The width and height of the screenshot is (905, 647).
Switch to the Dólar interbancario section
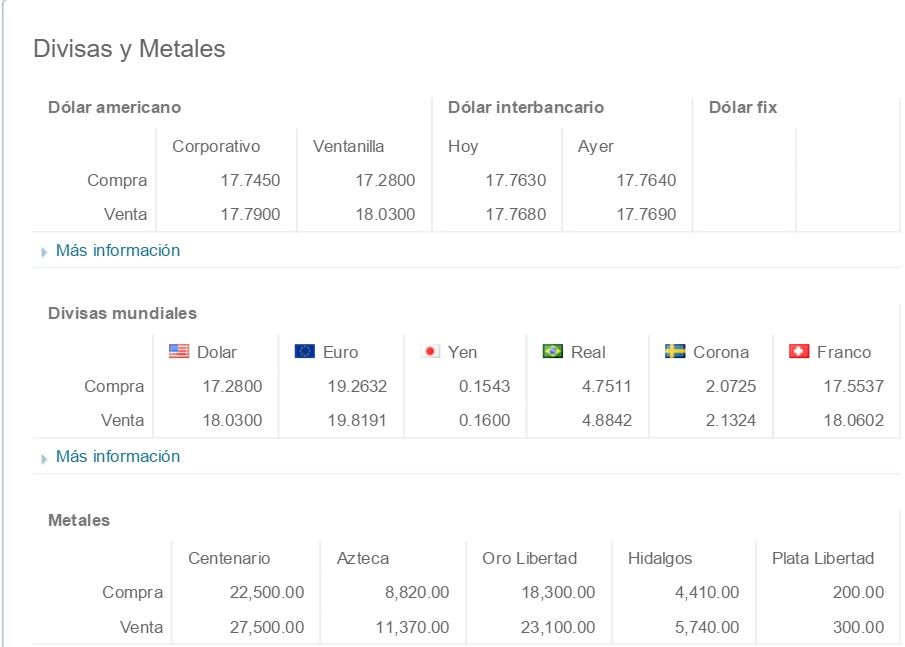527,107
